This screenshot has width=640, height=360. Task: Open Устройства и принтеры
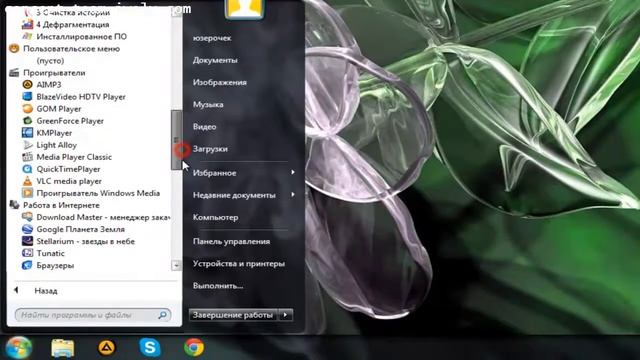[239, 264]
